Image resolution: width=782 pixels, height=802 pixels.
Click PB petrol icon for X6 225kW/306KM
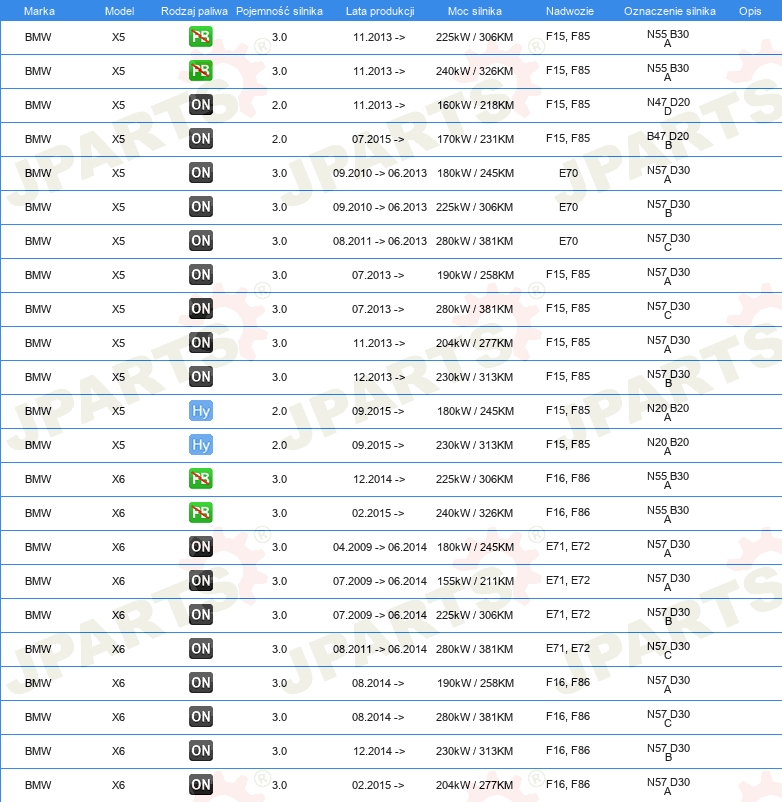pyautogui.click(x=200, y=479)
